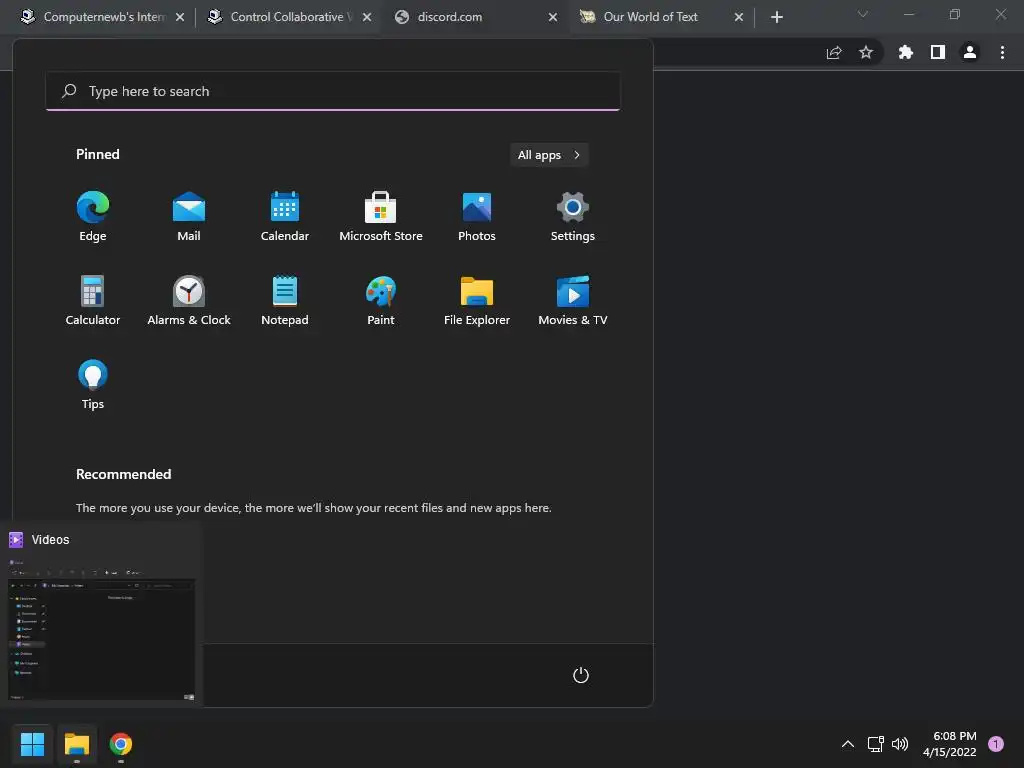
Task: Open the Tips app
Action: click(x=93, y=384)
